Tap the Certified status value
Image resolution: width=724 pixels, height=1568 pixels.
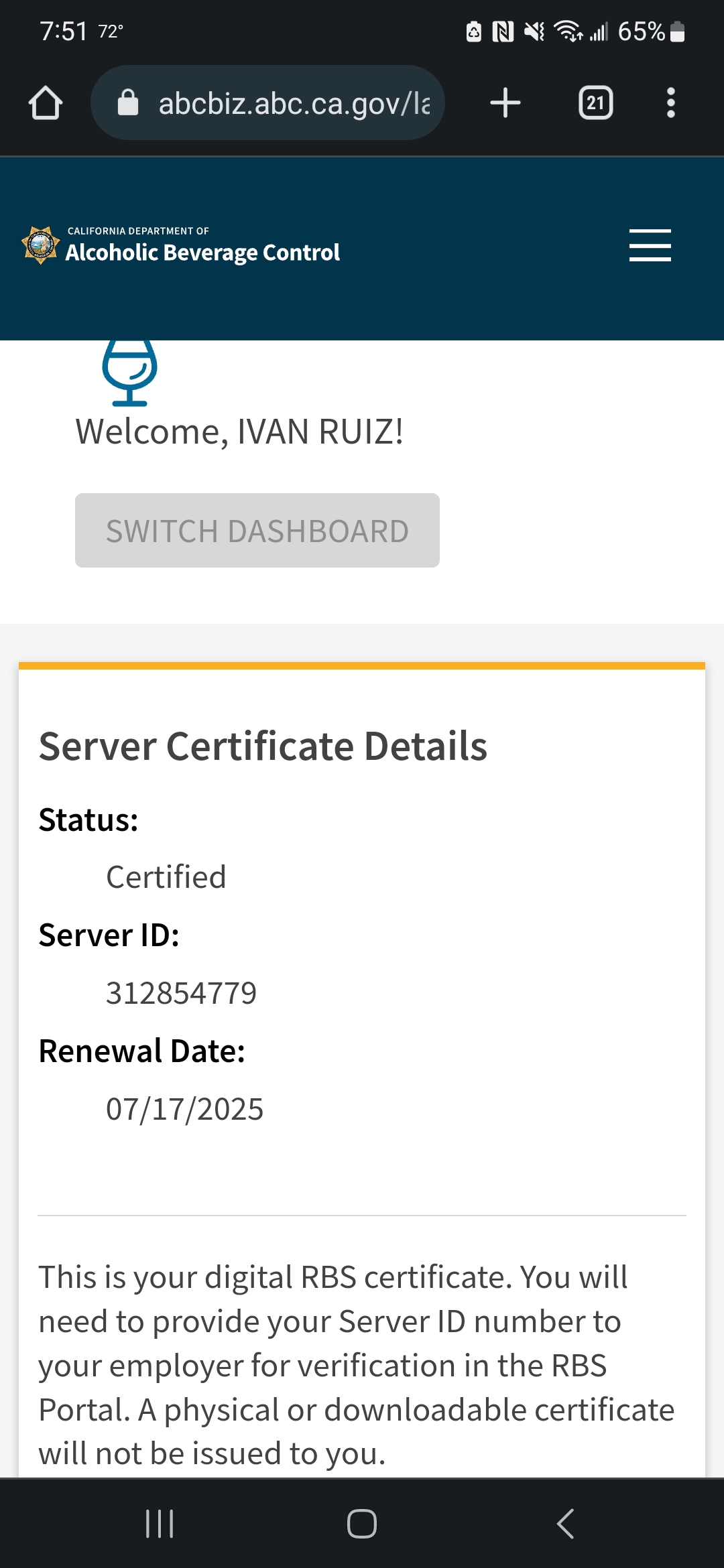pos(166,877)
